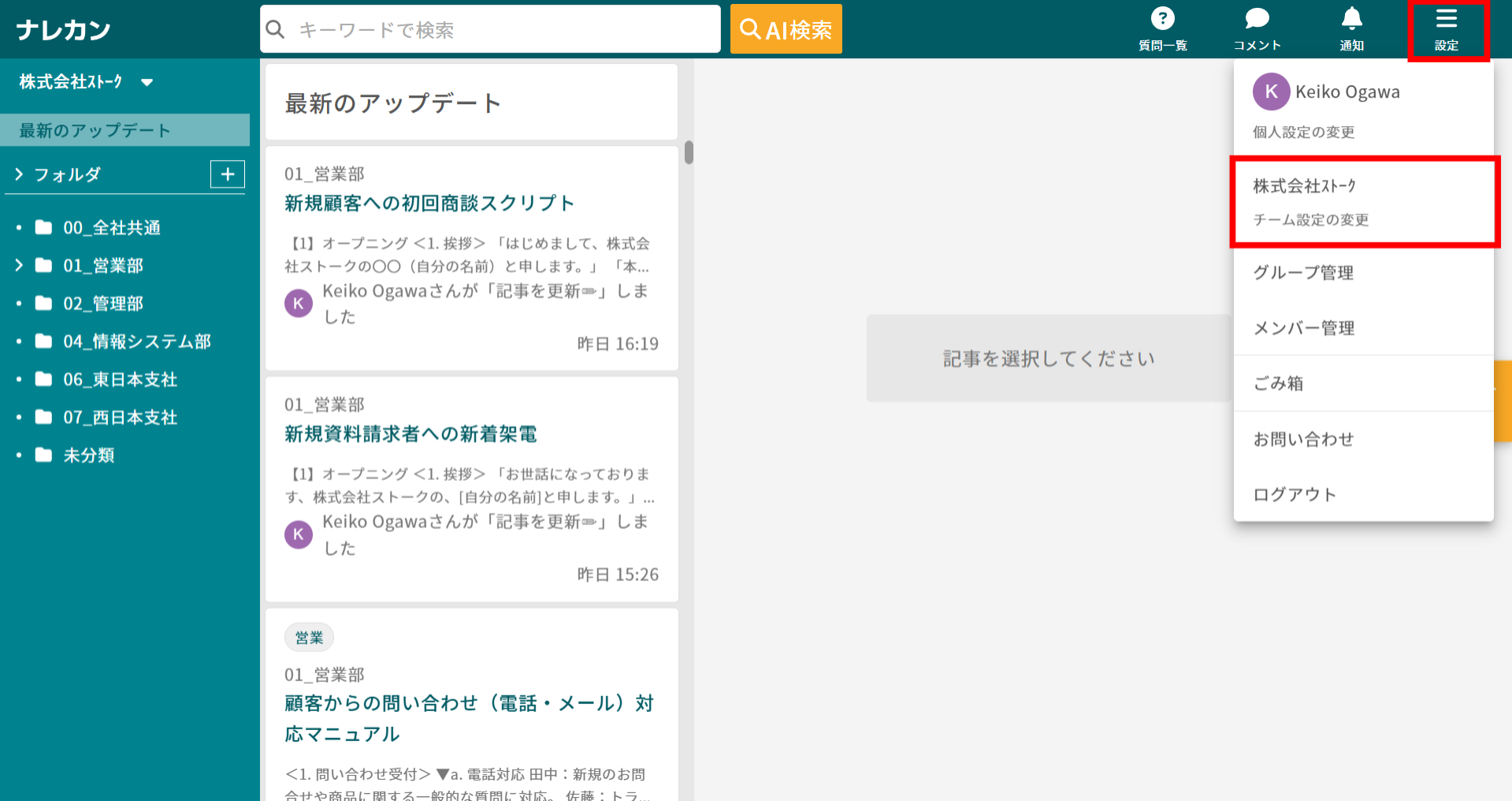Click Keiko Ogawa avatar in settings menu

point(1271,91)
